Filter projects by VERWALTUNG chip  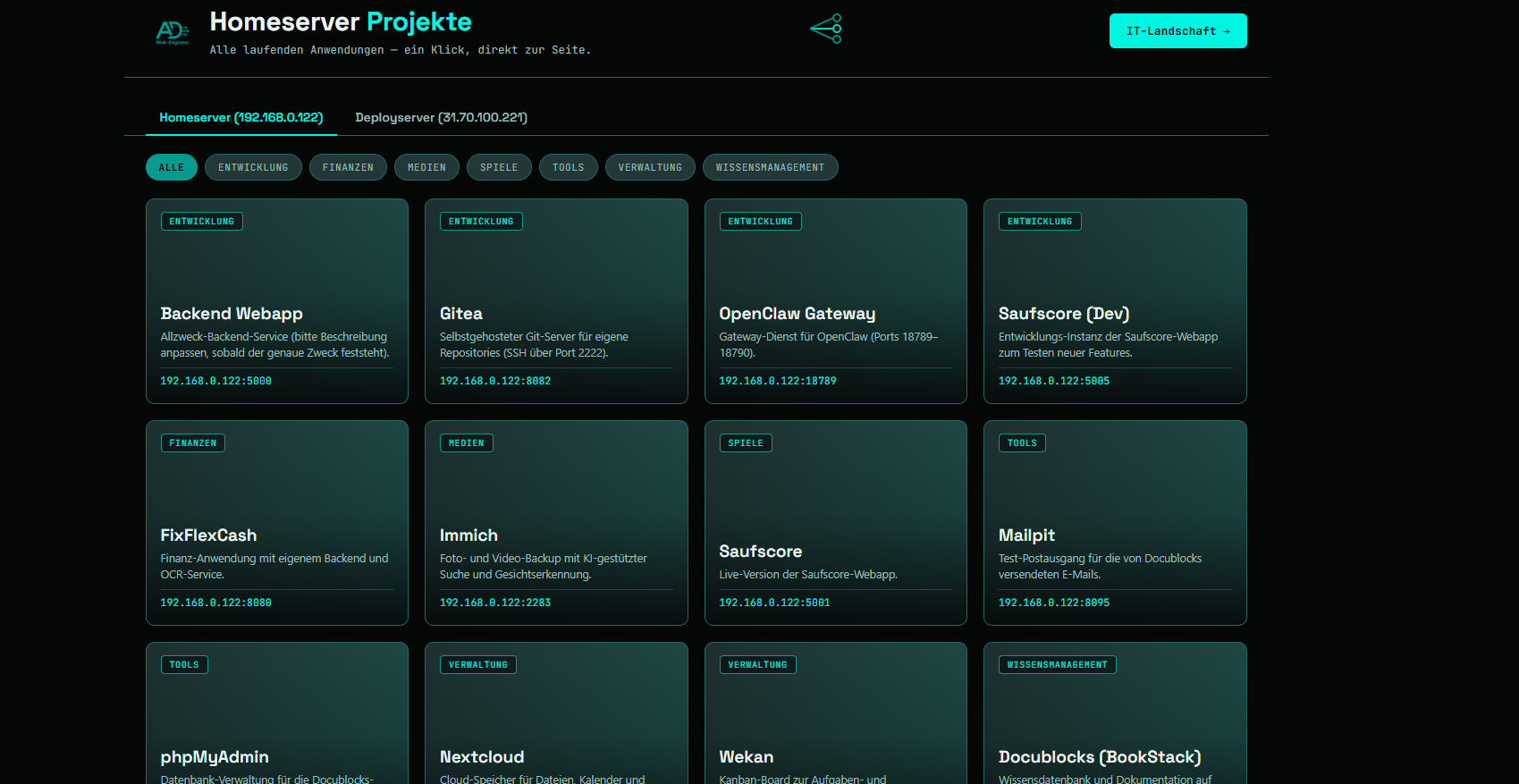click(650, 167)
